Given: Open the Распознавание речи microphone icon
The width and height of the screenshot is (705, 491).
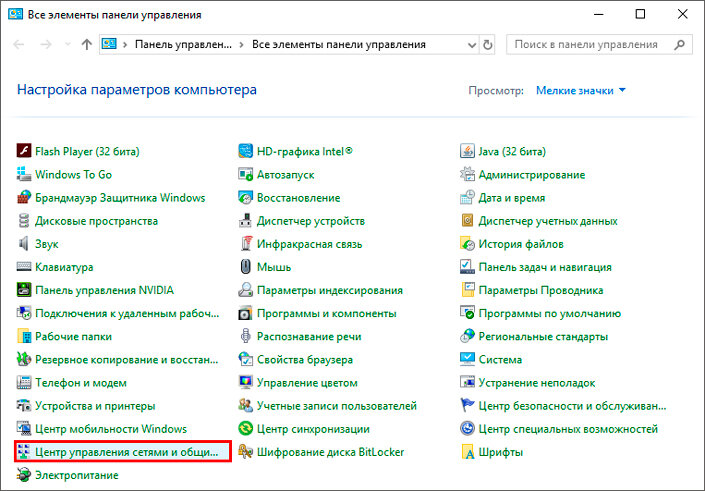Looking at the screenshot, I should pyautogui.click(x=245, y=336).
